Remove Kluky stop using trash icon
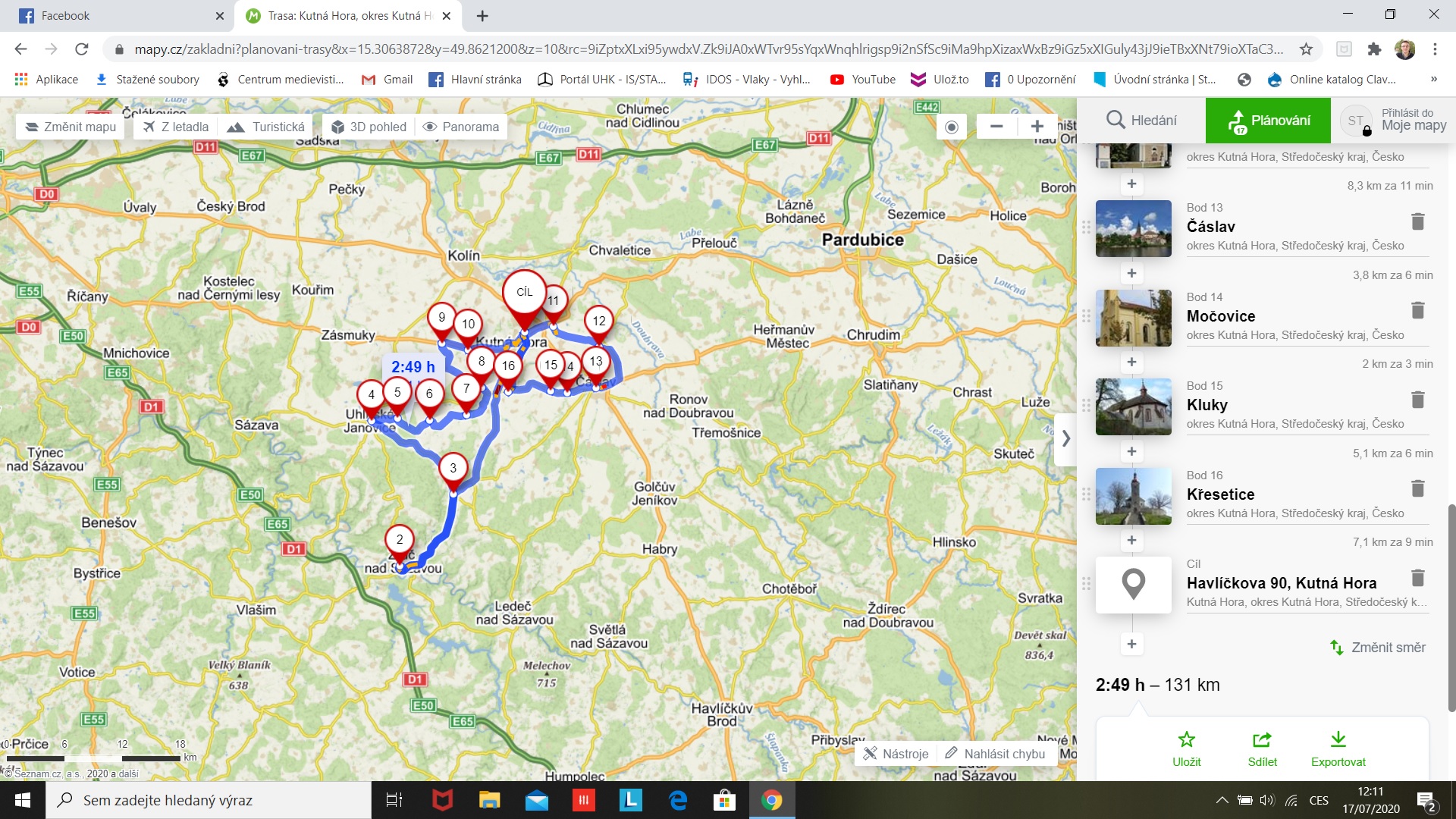This screenshot has height=819, width=1456. click(x=1417, y=400)
